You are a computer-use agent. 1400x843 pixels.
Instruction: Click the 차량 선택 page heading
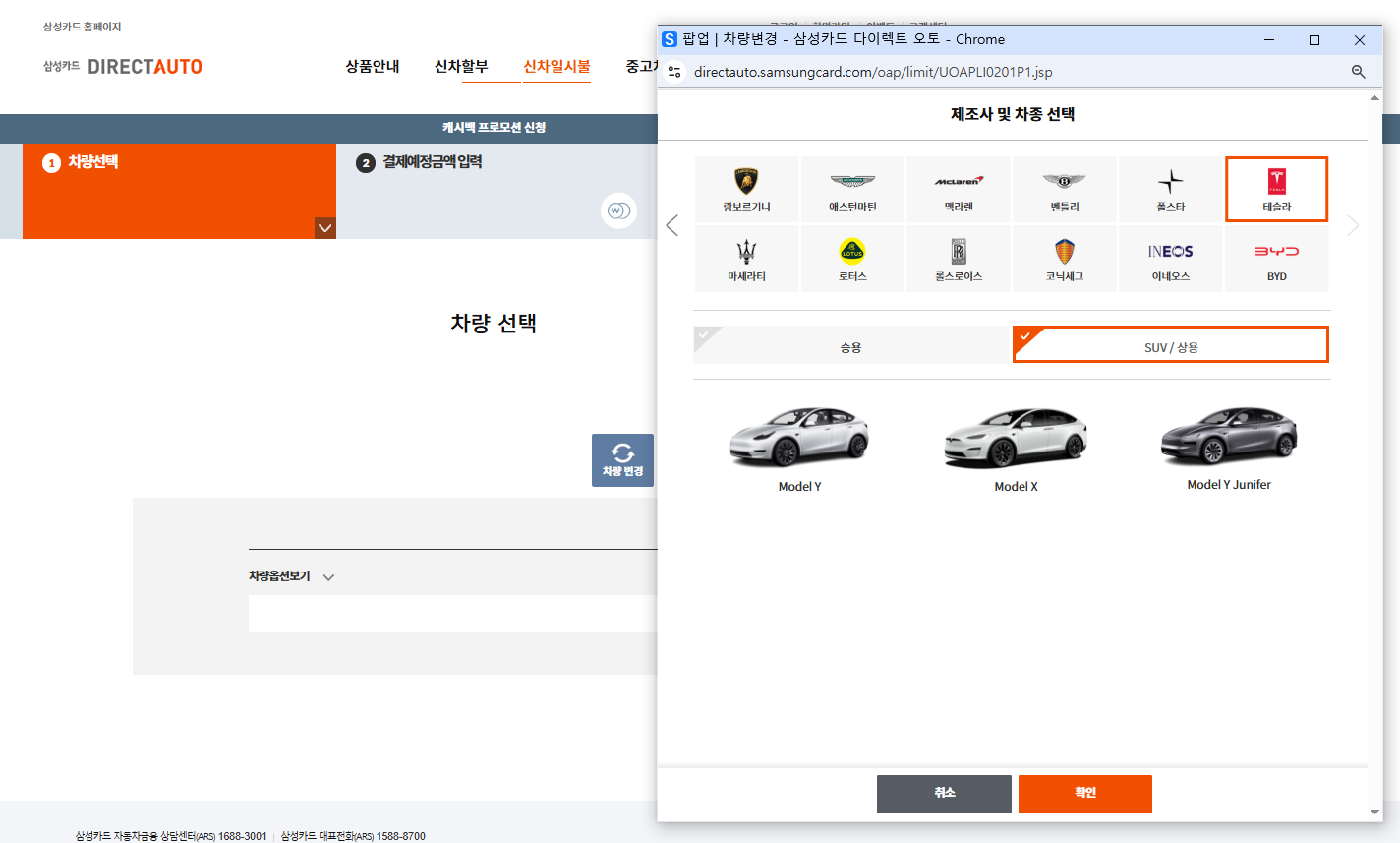coord(494,324)
